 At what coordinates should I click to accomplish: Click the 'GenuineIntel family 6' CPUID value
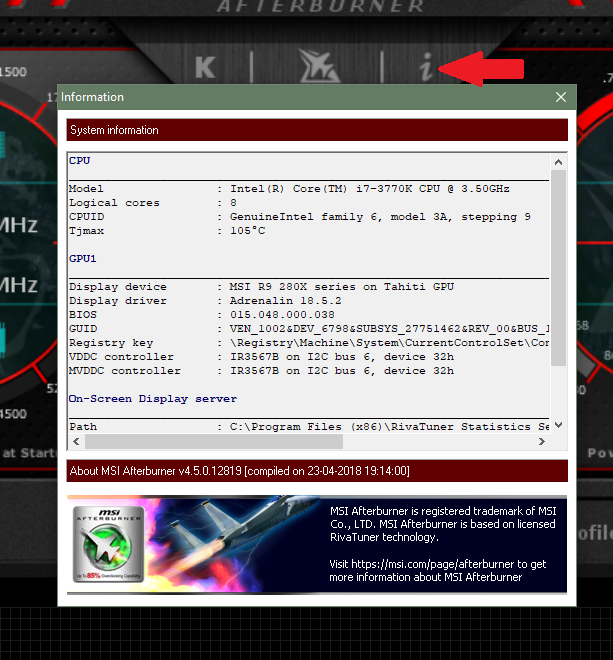(x=380, y=217)
